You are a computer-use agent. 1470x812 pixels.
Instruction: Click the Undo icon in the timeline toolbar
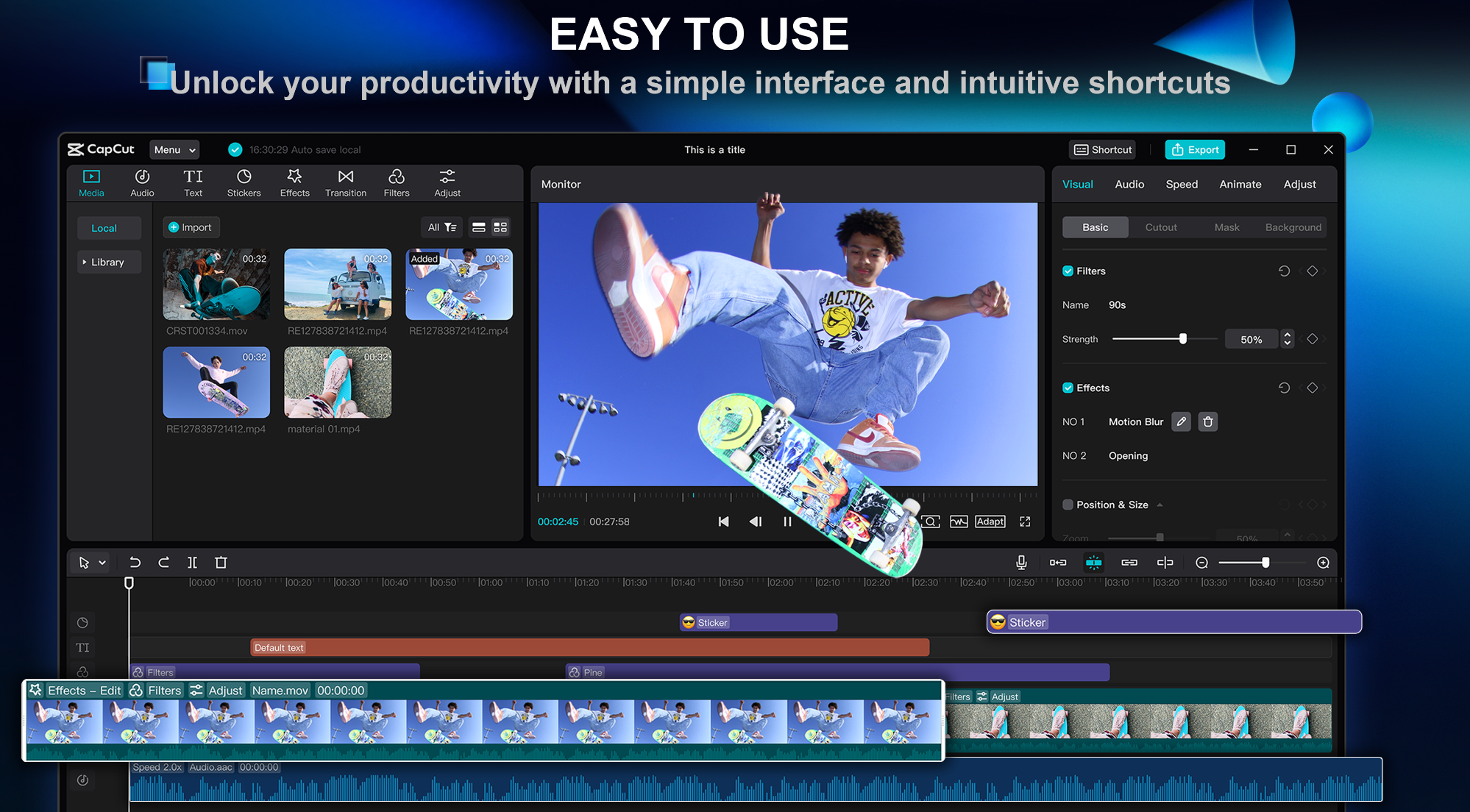(x=134, y=562)
